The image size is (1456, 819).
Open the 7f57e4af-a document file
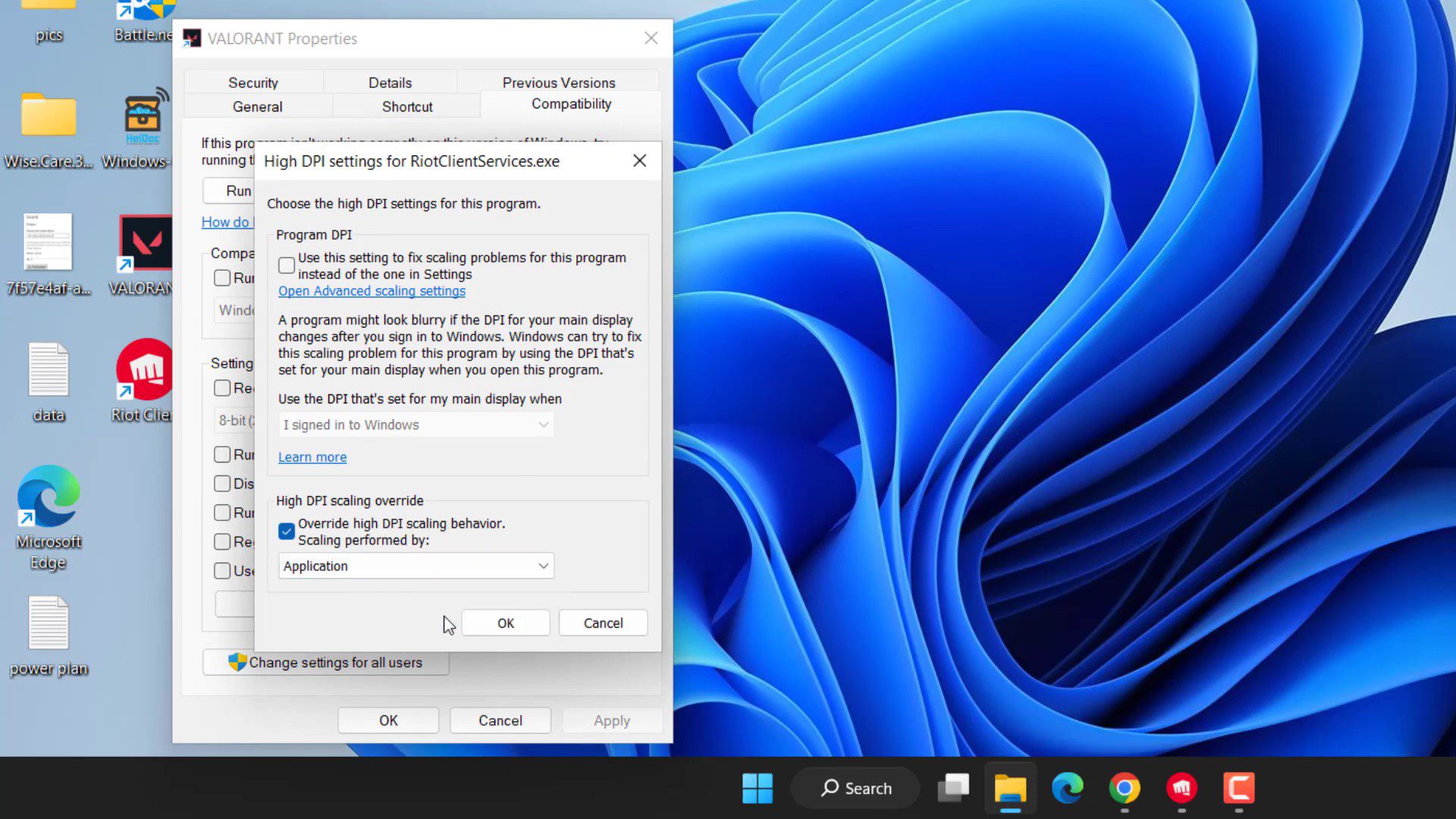coord(49,255)
